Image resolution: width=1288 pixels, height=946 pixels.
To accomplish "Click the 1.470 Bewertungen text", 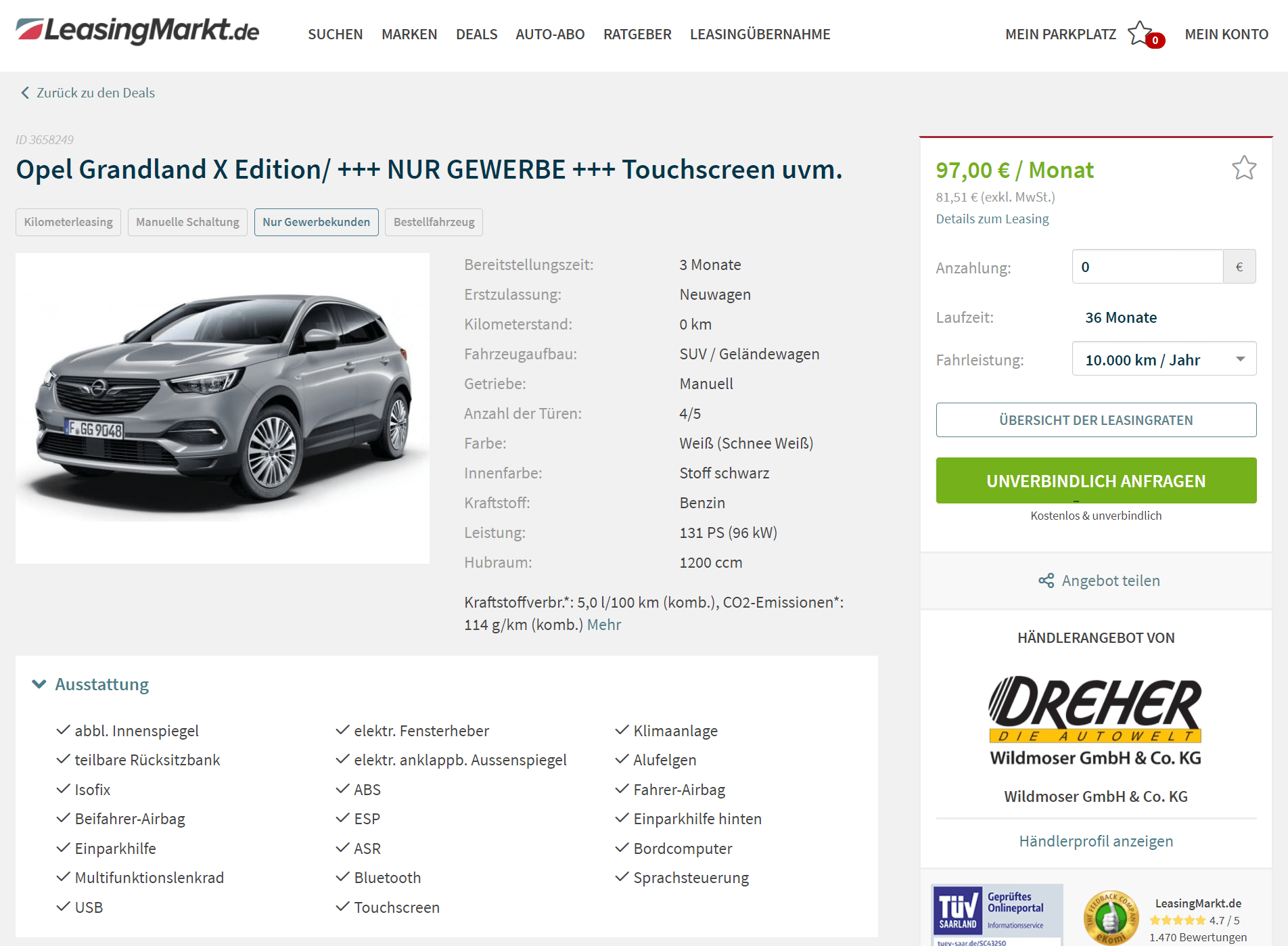I will pos(1197,937).
